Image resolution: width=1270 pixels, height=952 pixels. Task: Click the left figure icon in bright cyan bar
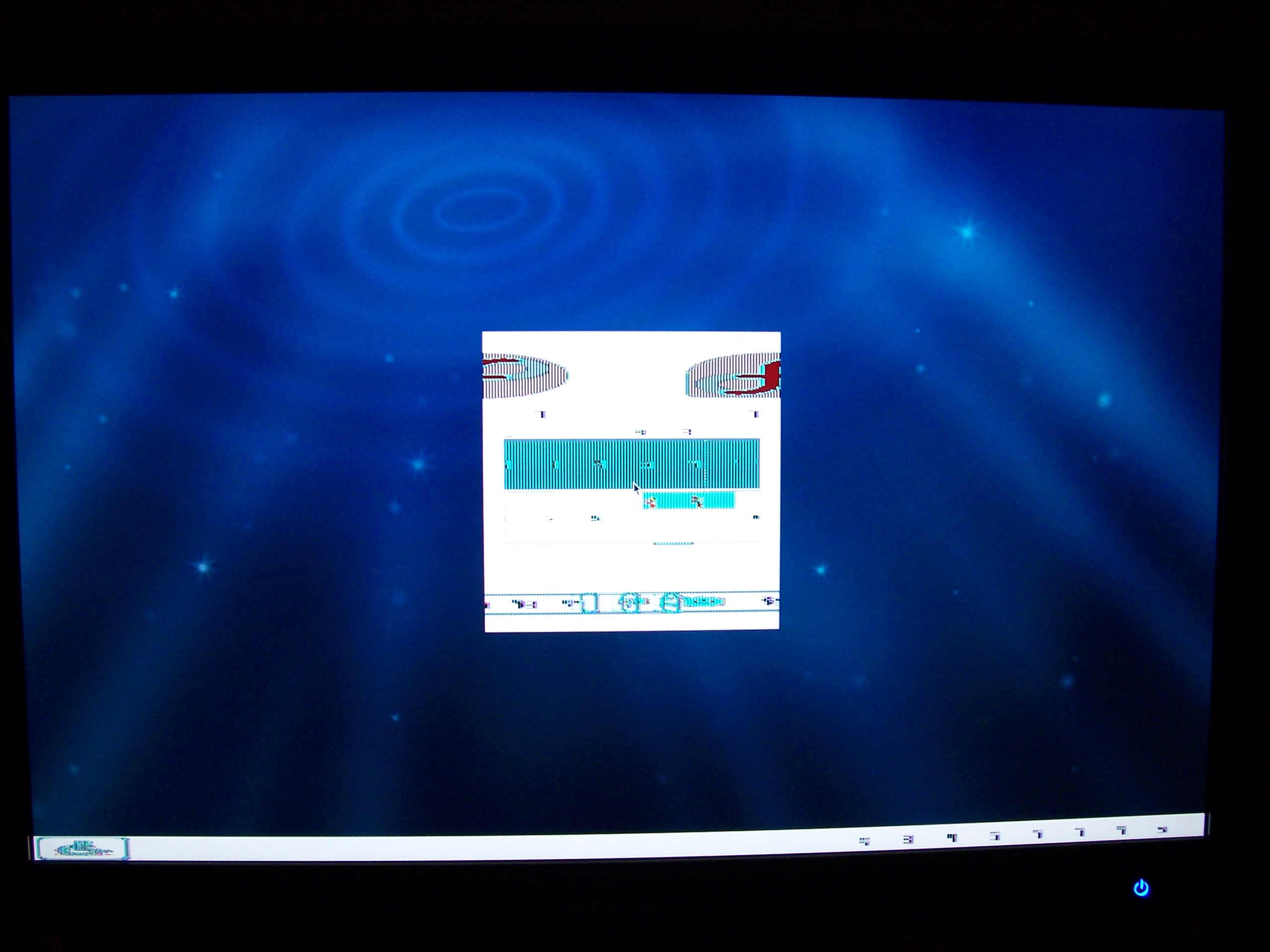click(x=650, y=503)
